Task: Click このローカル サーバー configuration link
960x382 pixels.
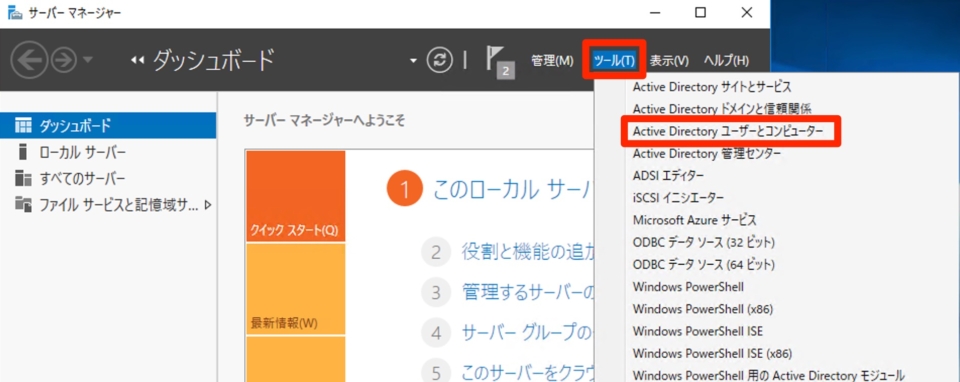Action: point(513,190)
